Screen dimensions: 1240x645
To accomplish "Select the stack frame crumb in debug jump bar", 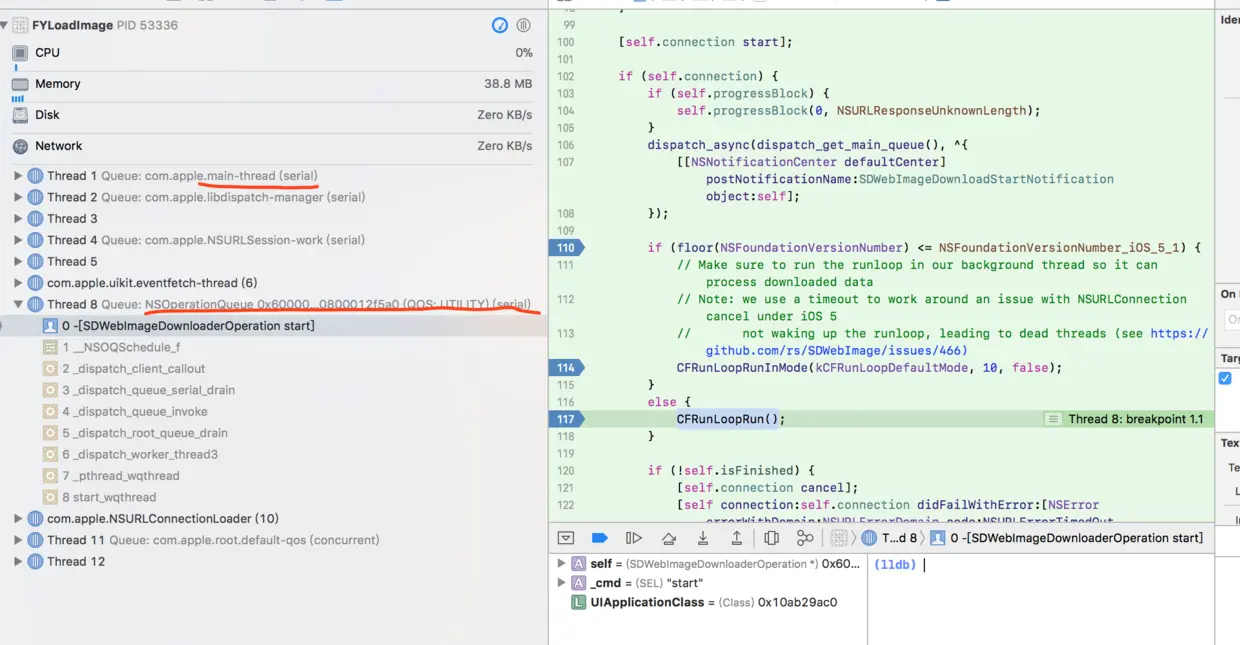I will point(1066,538).
